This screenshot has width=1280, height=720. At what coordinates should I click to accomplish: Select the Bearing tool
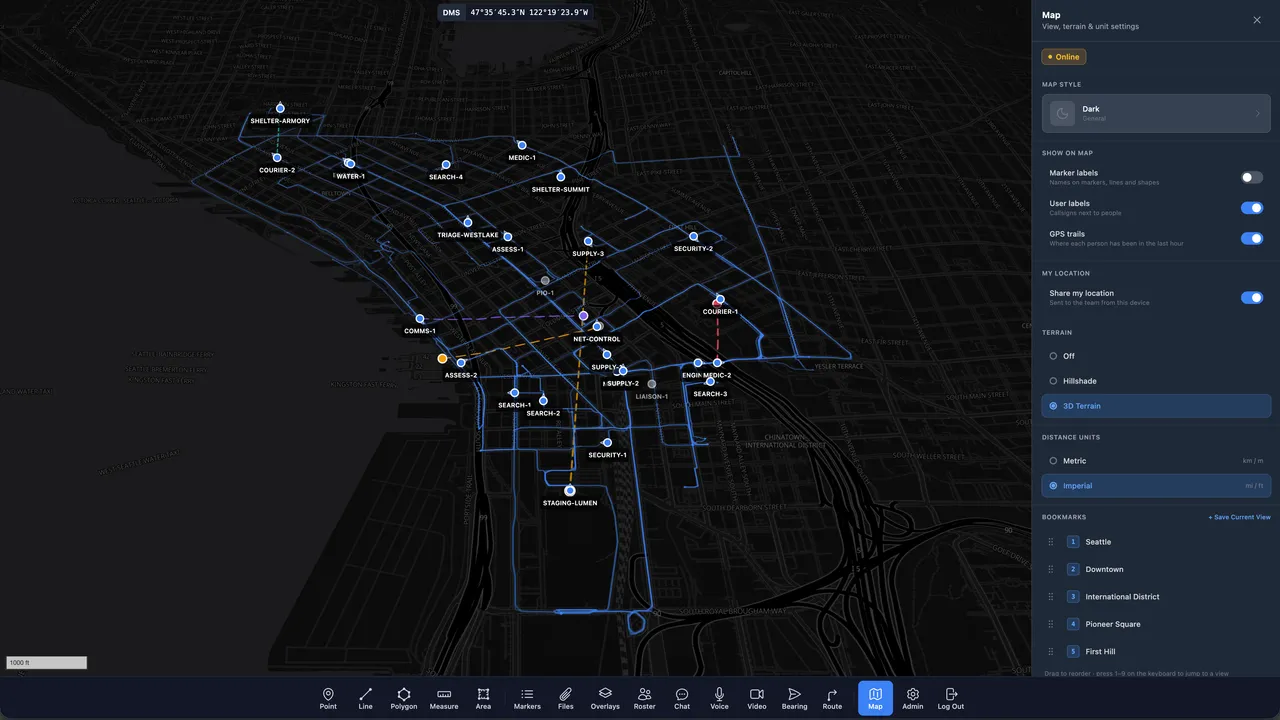794,698
